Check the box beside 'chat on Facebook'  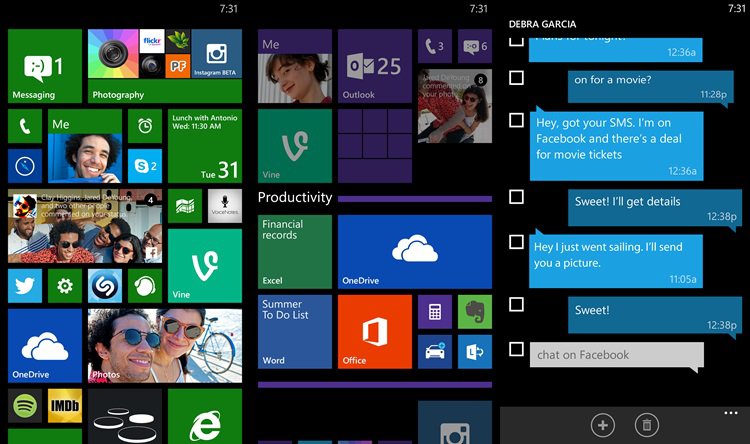tap(516, 349)
